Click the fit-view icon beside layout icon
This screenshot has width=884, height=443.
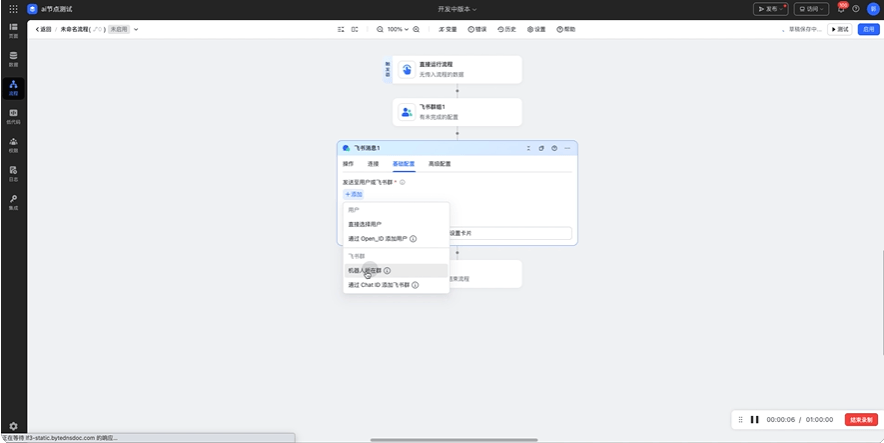tap(355, 29)
